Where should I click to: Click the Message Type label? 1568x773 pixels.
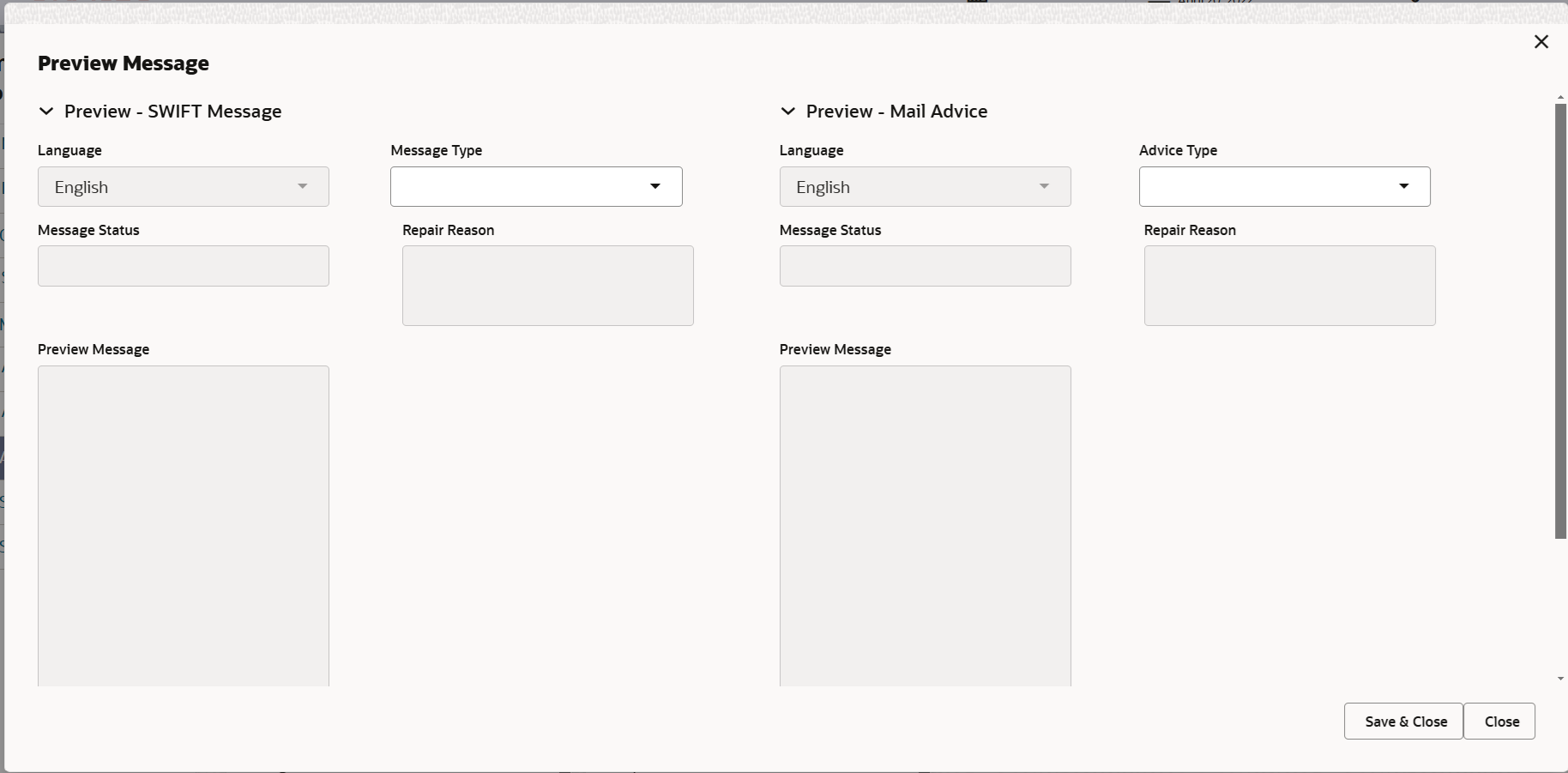tap(436, 150)
